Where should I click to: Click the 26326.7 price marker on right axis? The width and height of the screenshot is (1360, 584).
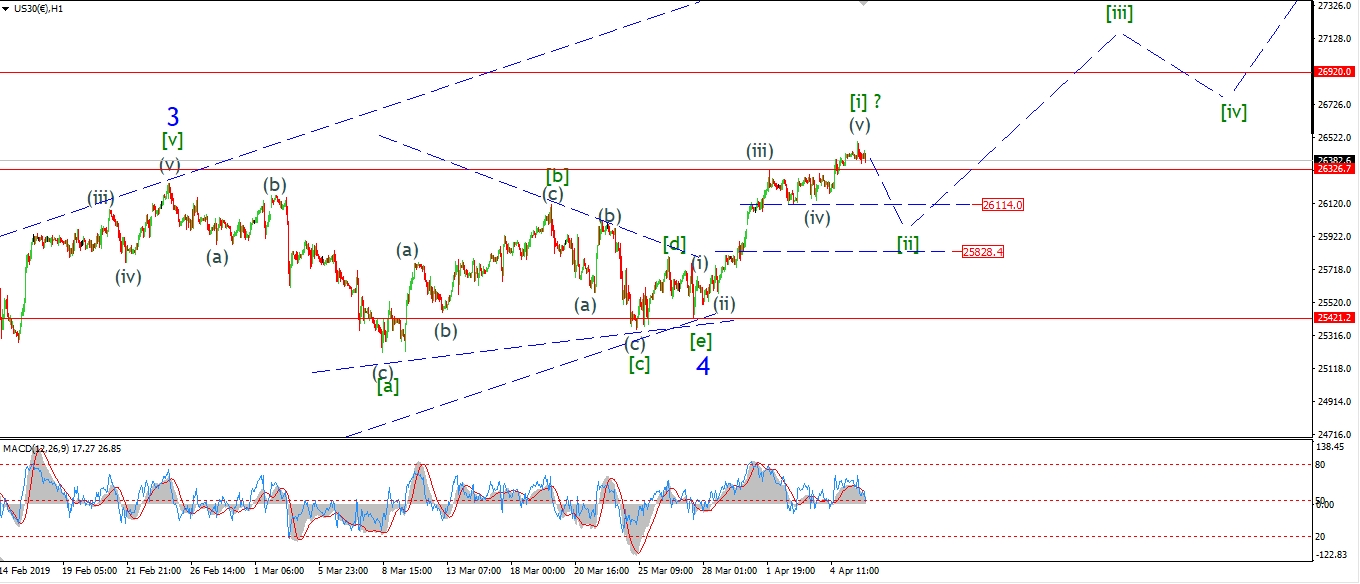tap(1335, 170)
